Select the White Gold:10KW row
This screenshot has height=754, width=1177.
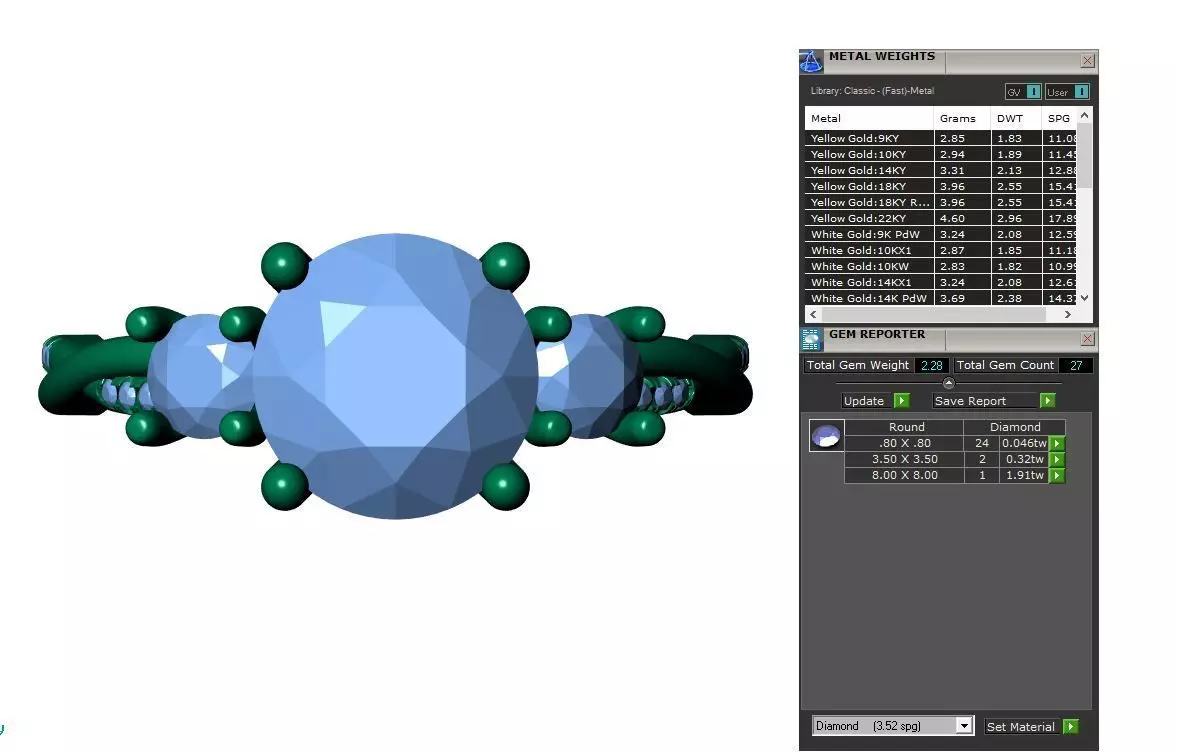pos(941,267)
